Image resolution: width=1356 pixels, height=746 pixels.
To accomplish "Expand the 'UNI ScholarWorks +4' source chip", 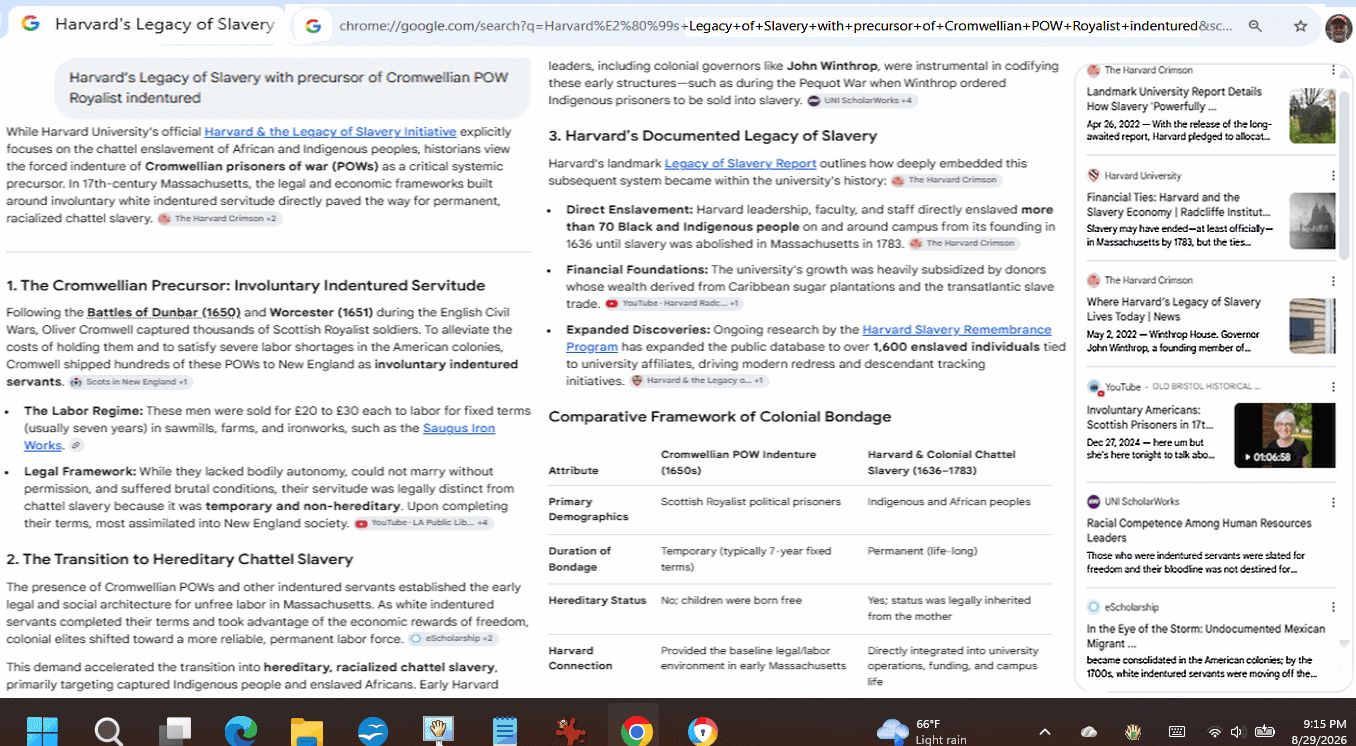I will coord(861,101).
